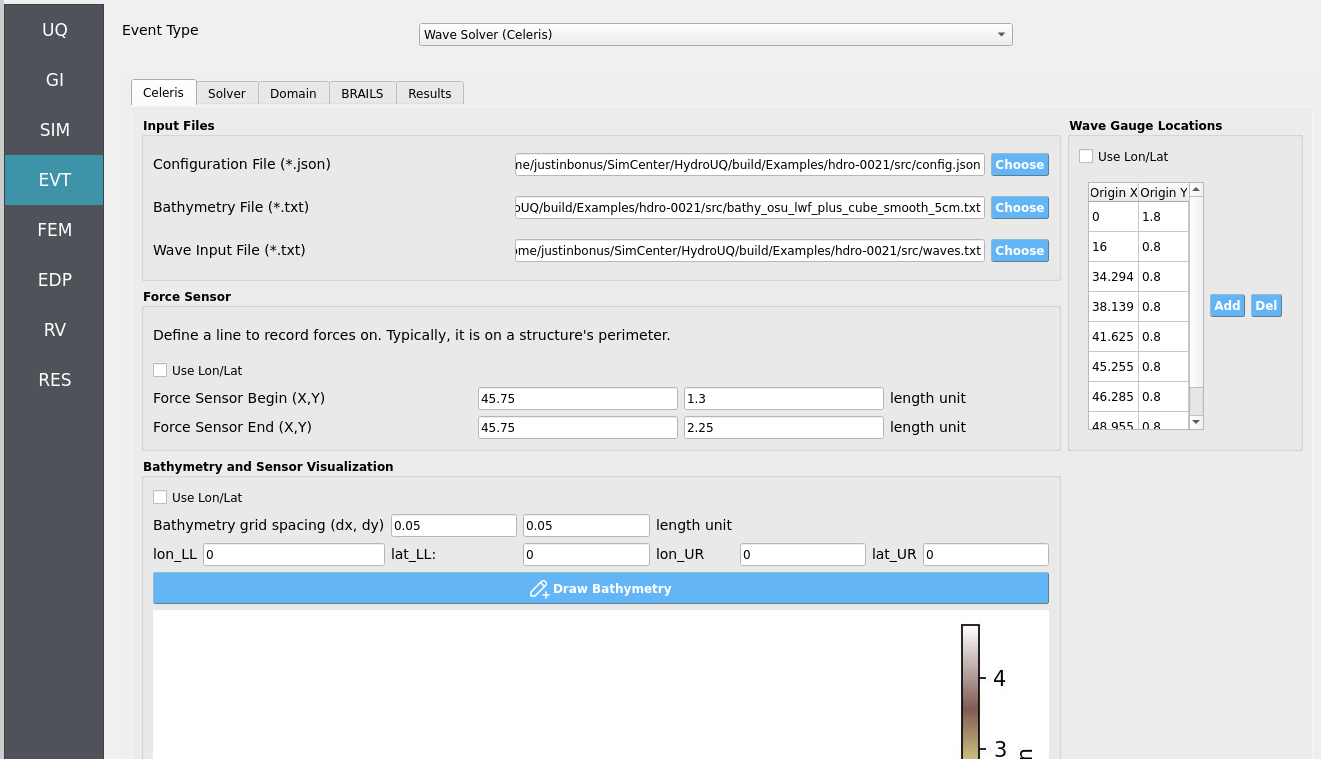
Task: Edit Force Sensor Begin X field
Action: pos(578,398)
